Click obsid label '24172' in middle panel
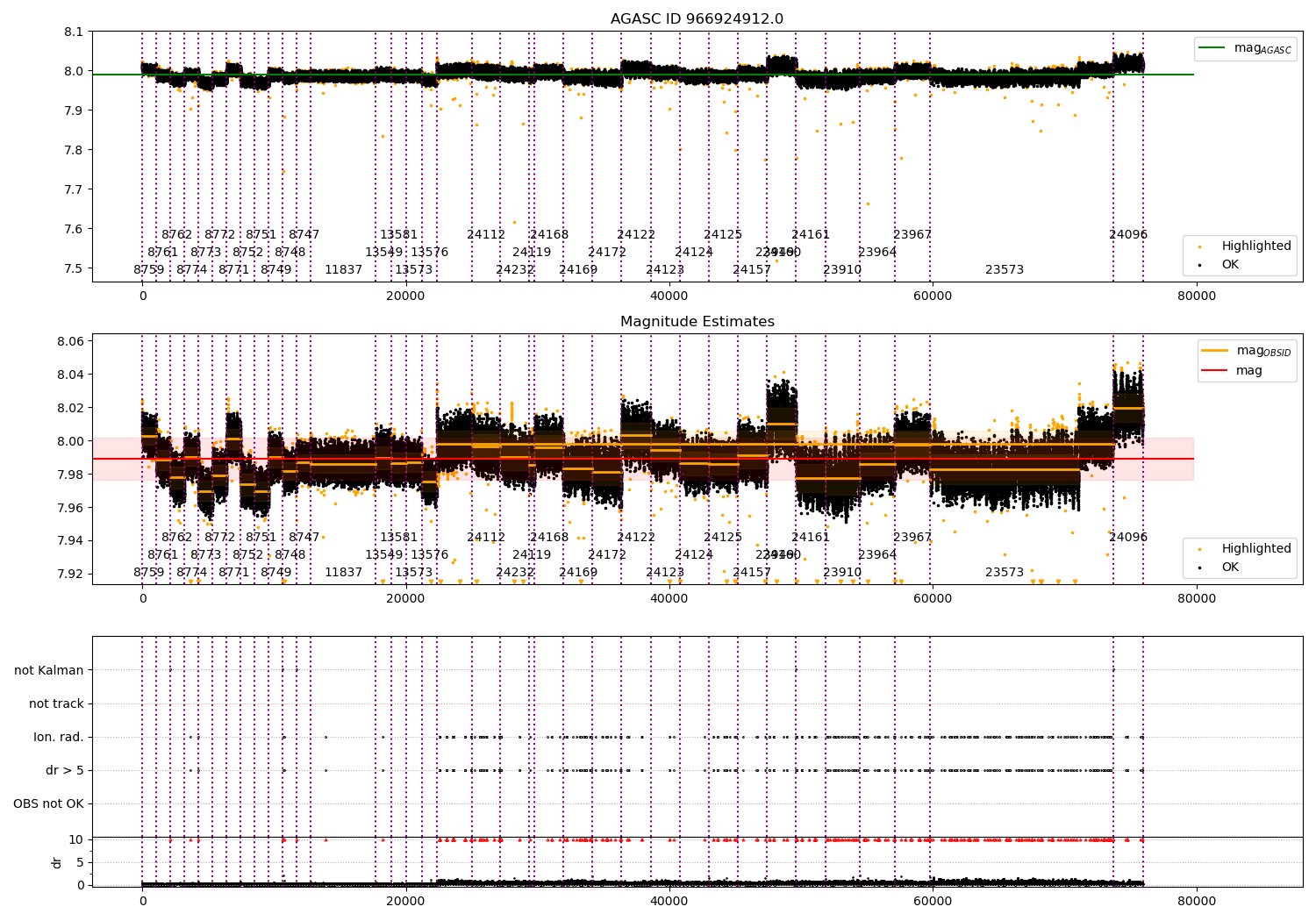Image resolution: width=1316 pixels, height=921 pixels. point(607,554)
